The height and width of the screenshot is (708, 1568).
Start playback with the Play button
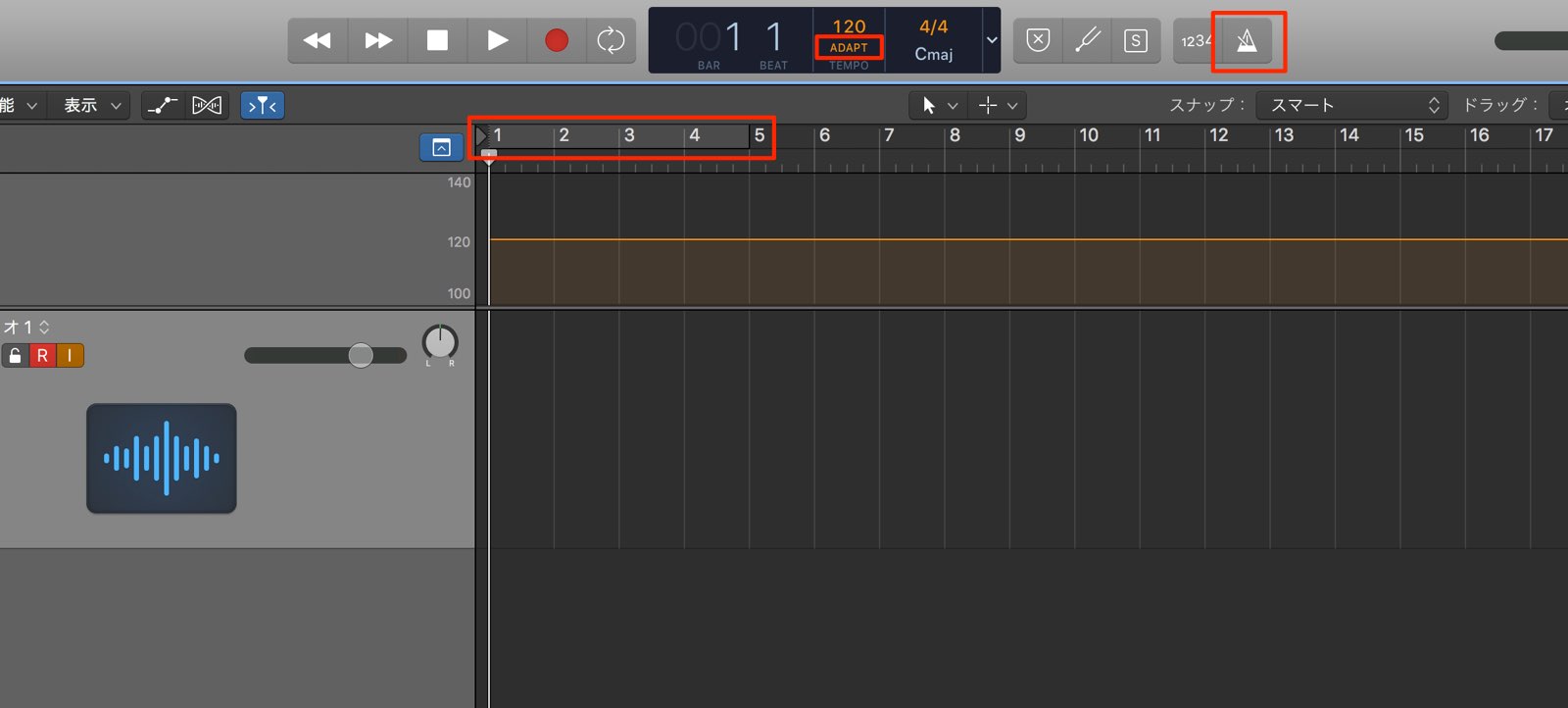[x=498, y=40]
